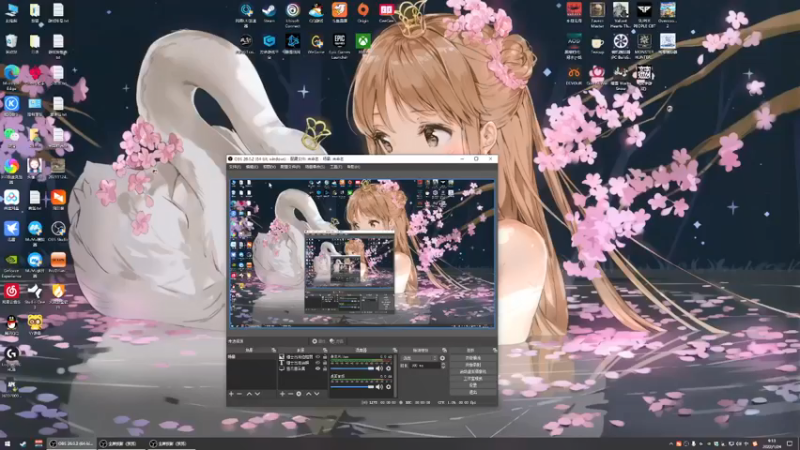This screenshot has height=450, width=800.
Task: Launch Steam from the desktop
Action: [x=269, y=12]
